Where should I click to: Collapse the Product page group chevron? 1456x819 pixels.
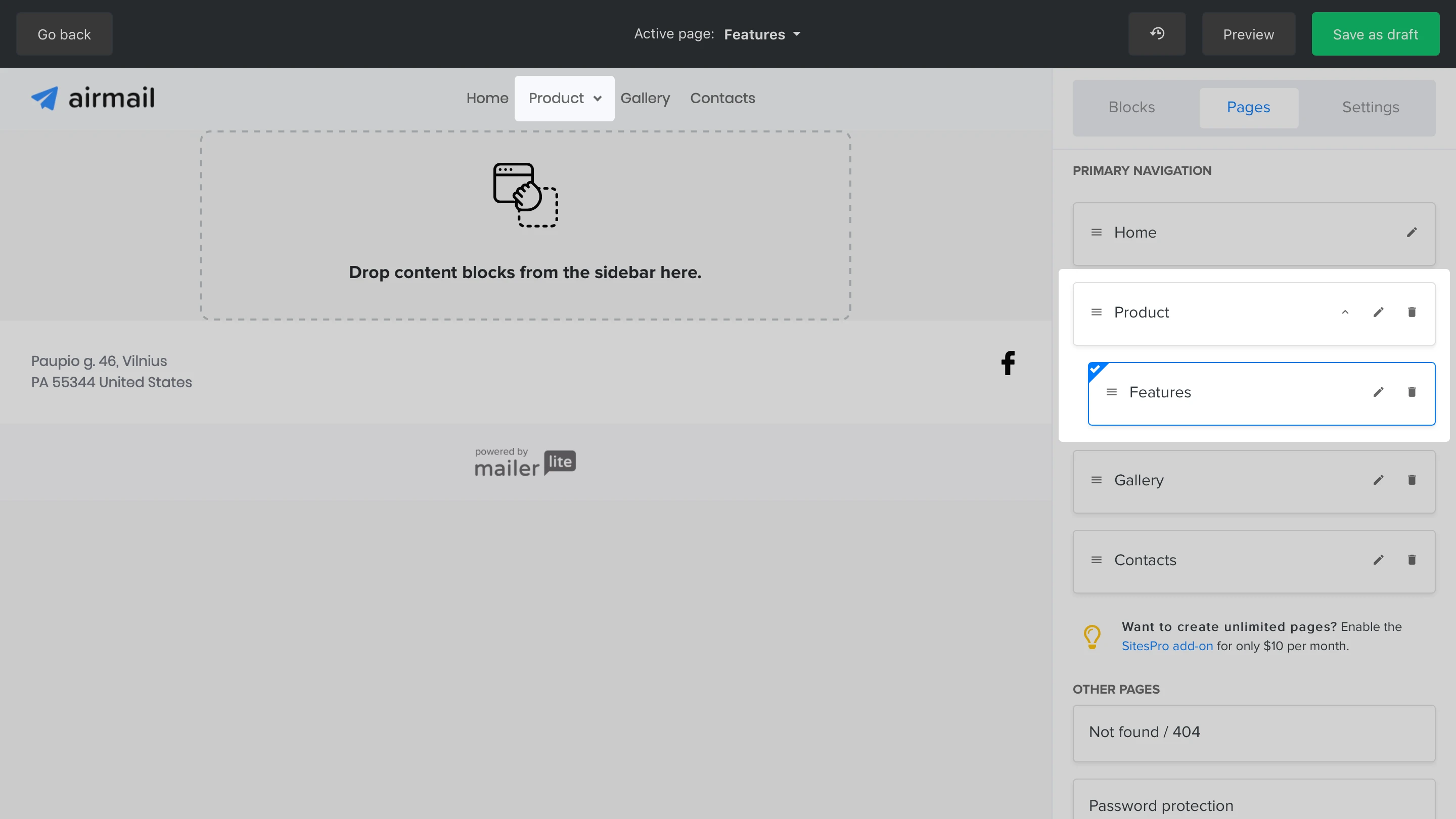click(x=1345, y=312)
